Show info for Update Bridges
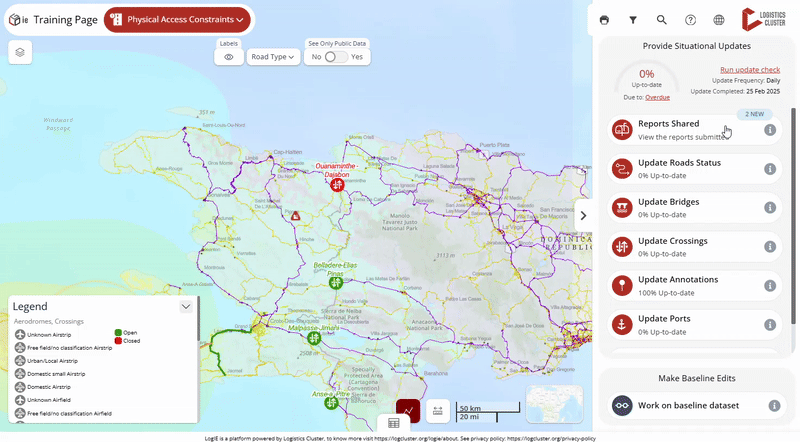800x442 pixels. [x=770, y=208]
